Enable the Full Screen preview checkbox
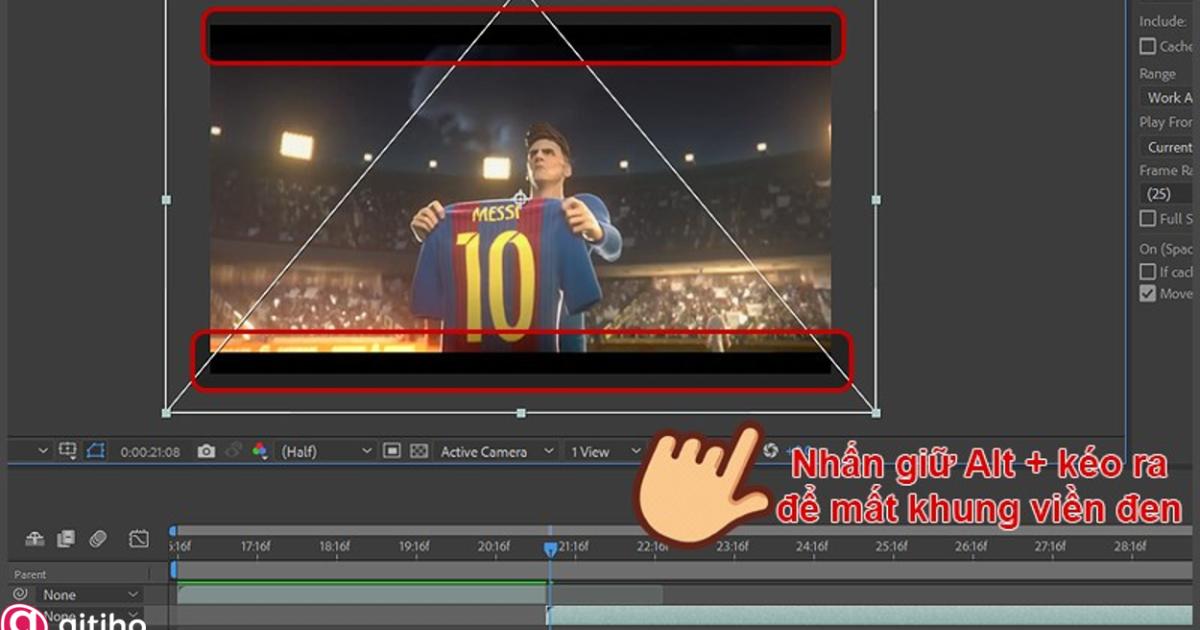Screen dimensions: 1200x630 [1147, 218]
